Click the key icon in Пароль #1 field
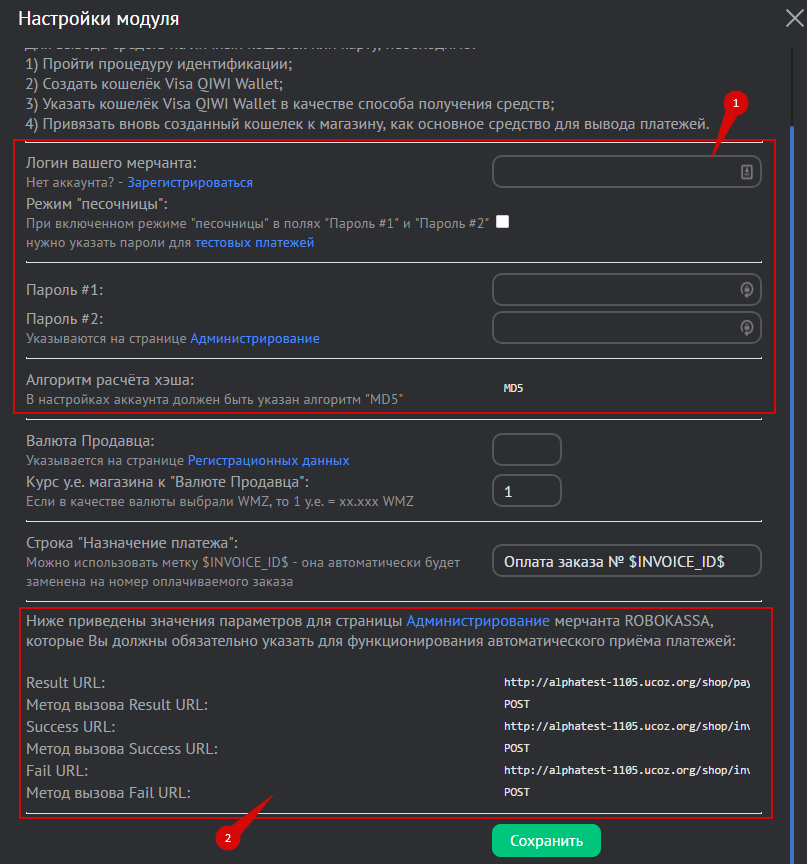 click(x=746, y=290)
